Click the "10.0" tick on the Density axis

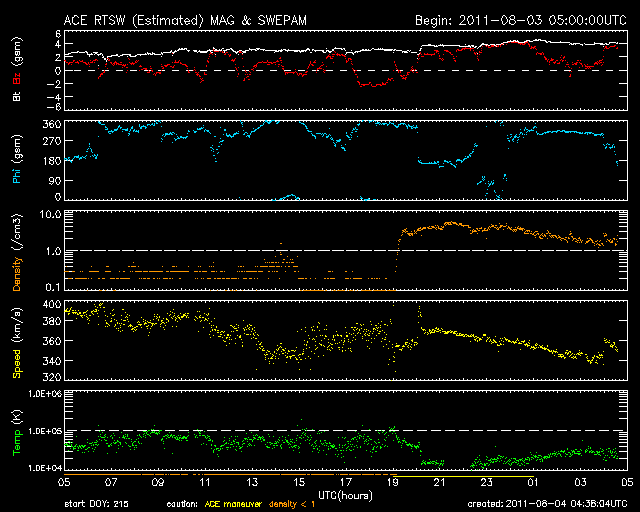50,214
